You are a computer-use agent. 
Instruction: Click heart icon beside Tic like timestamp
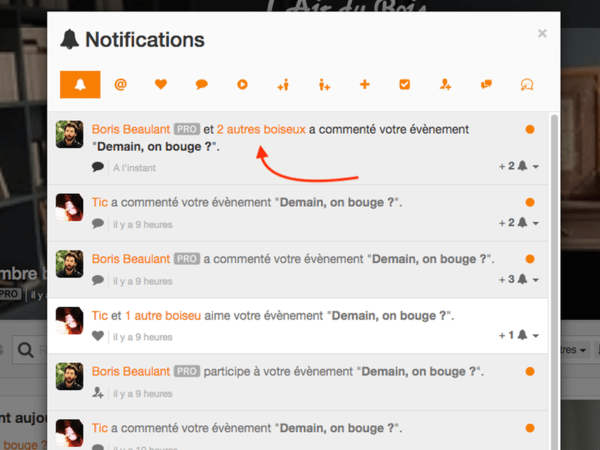click(98, 336)
